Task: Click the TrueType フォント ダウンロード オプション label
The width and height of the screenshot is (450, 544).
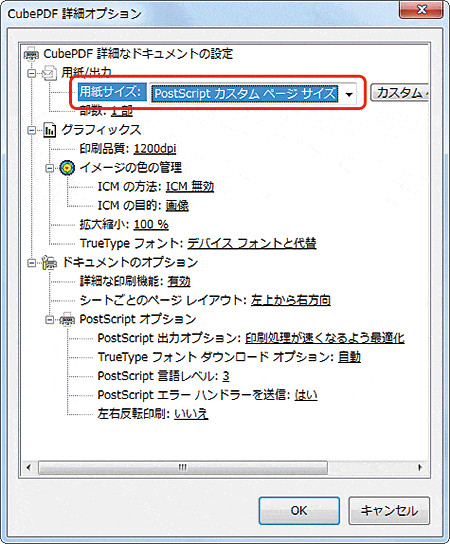Action: click(x=216, y=357)
